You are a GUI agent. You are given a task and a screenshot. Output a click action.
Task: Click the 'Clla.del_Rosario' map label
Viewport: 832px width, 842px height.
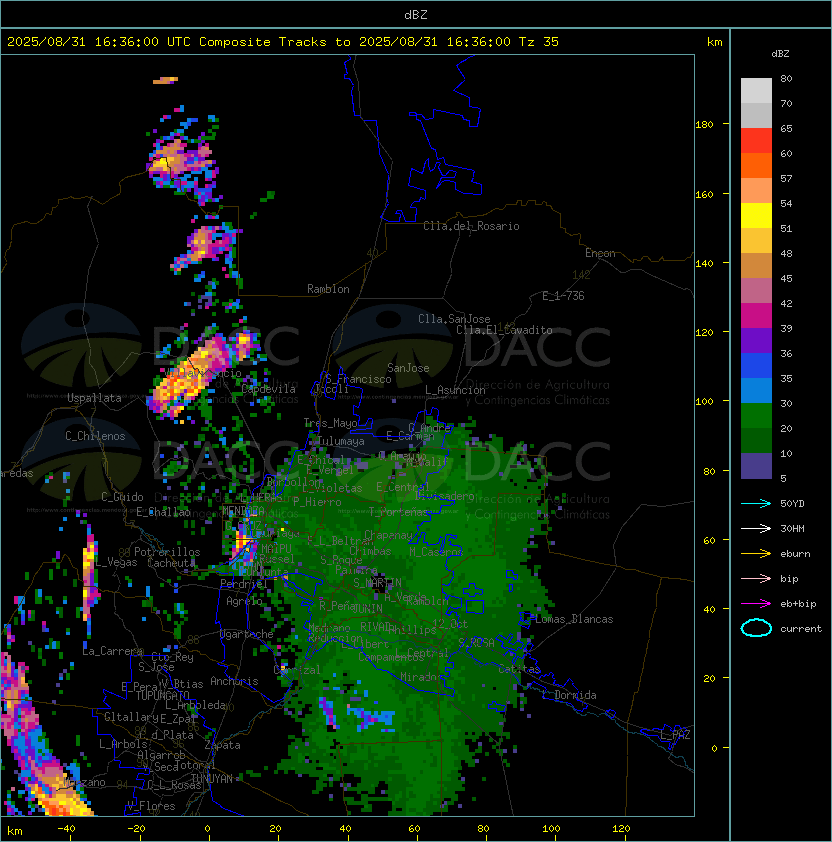click(x=471, y=226)
